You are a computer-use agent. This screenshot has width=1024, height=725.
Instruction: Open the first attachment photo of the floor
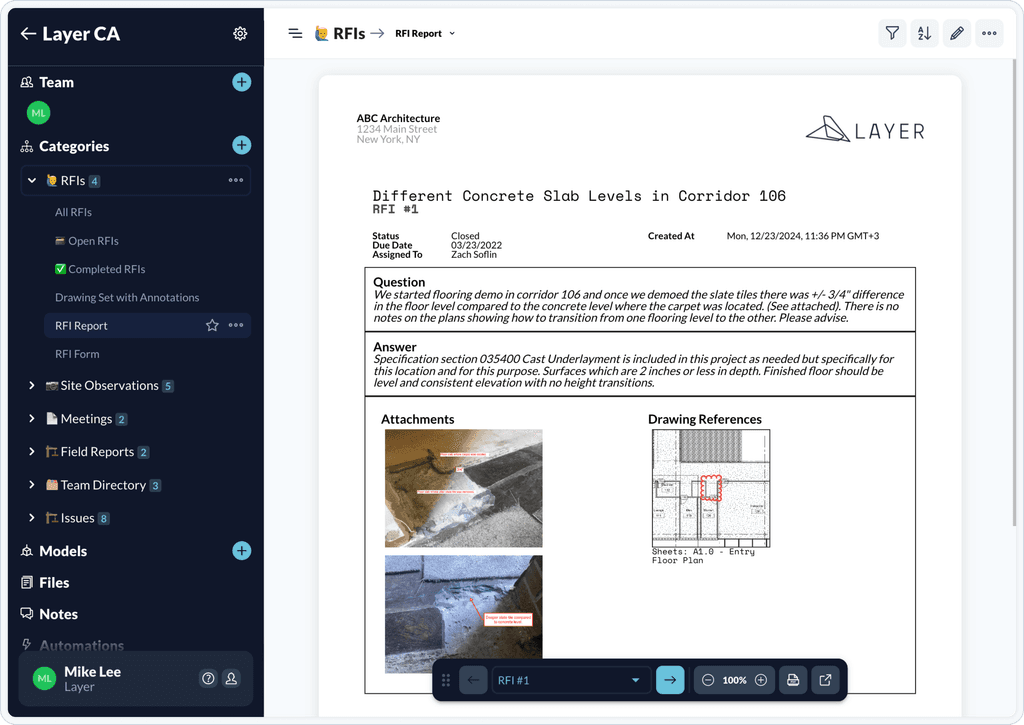464,488
